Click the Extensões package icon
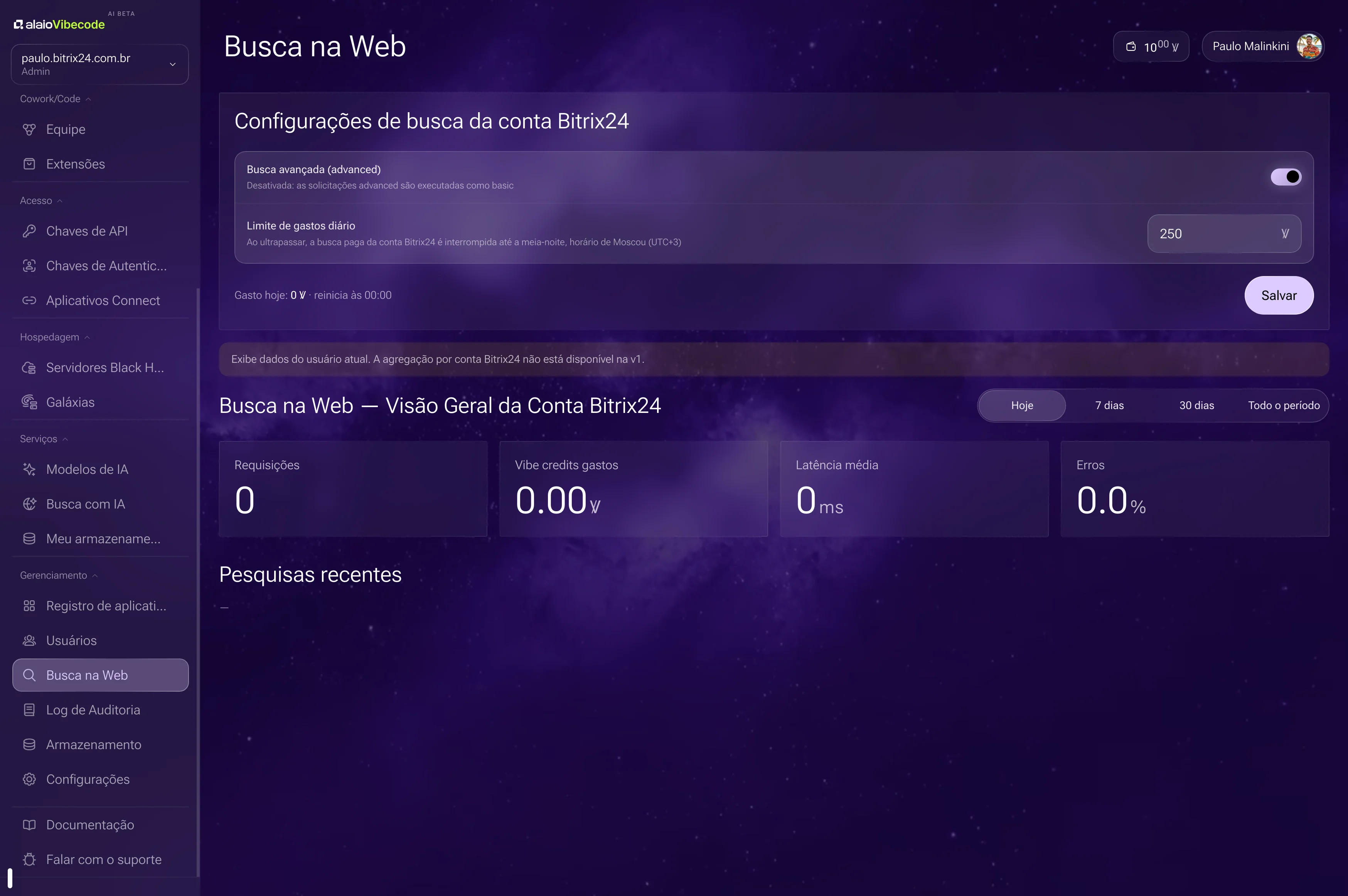1348x896 pixels. coord(29,164)
